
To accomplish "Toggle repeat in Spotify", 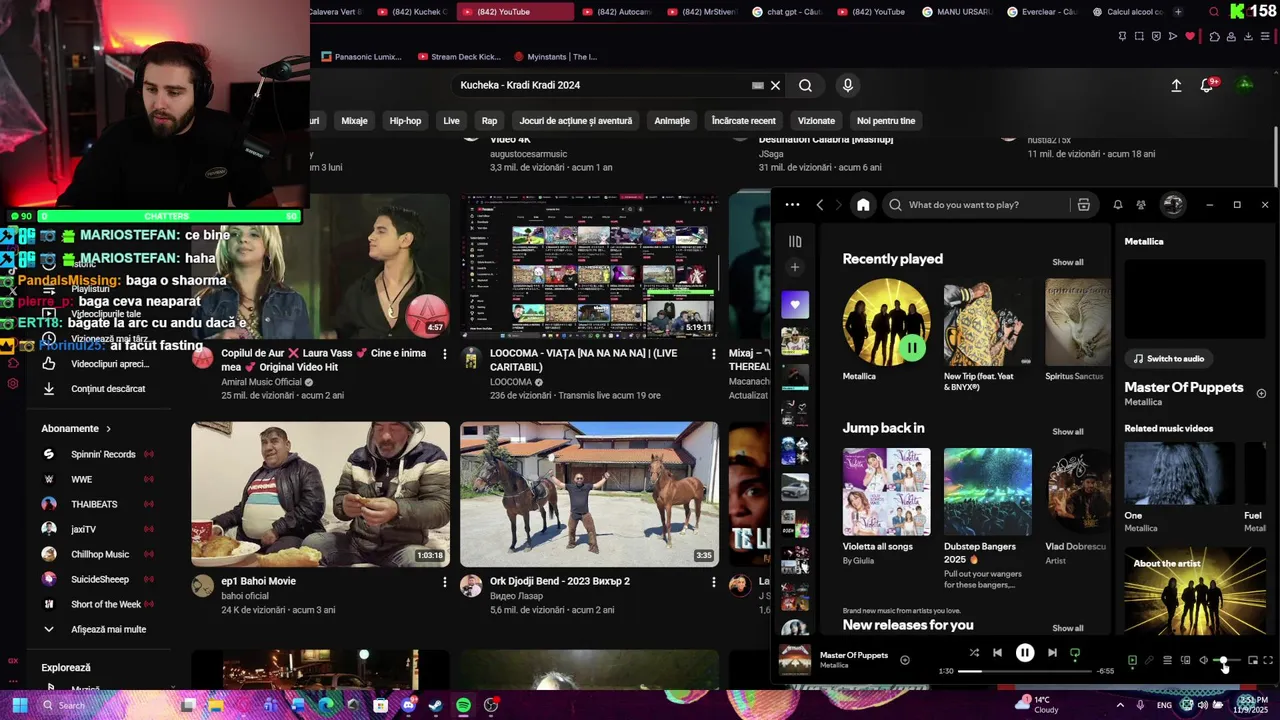I will [x=1075, y=653].
